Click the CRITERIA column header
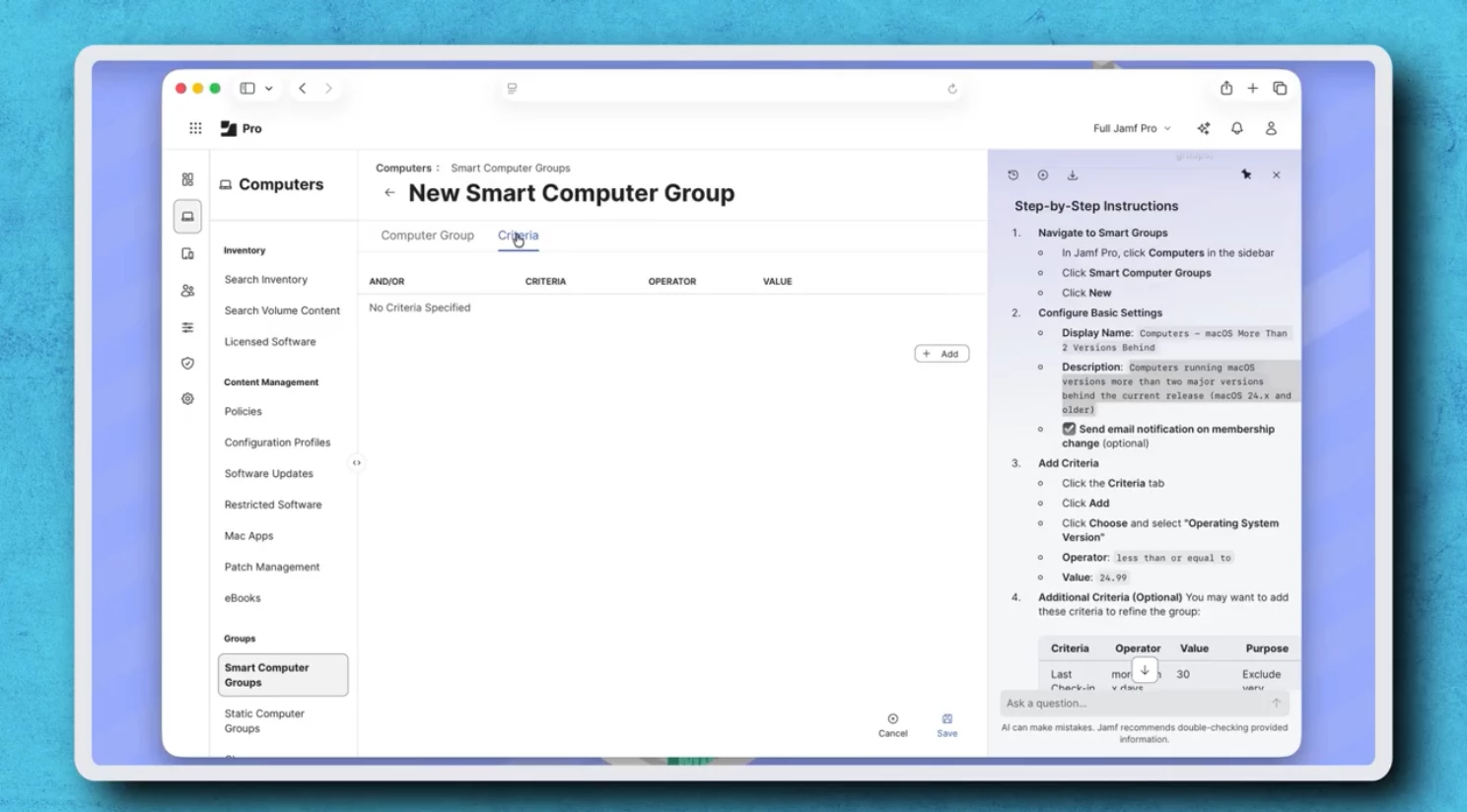The image size is (1467, 812). pyautogui.click(x=545, y=282)
